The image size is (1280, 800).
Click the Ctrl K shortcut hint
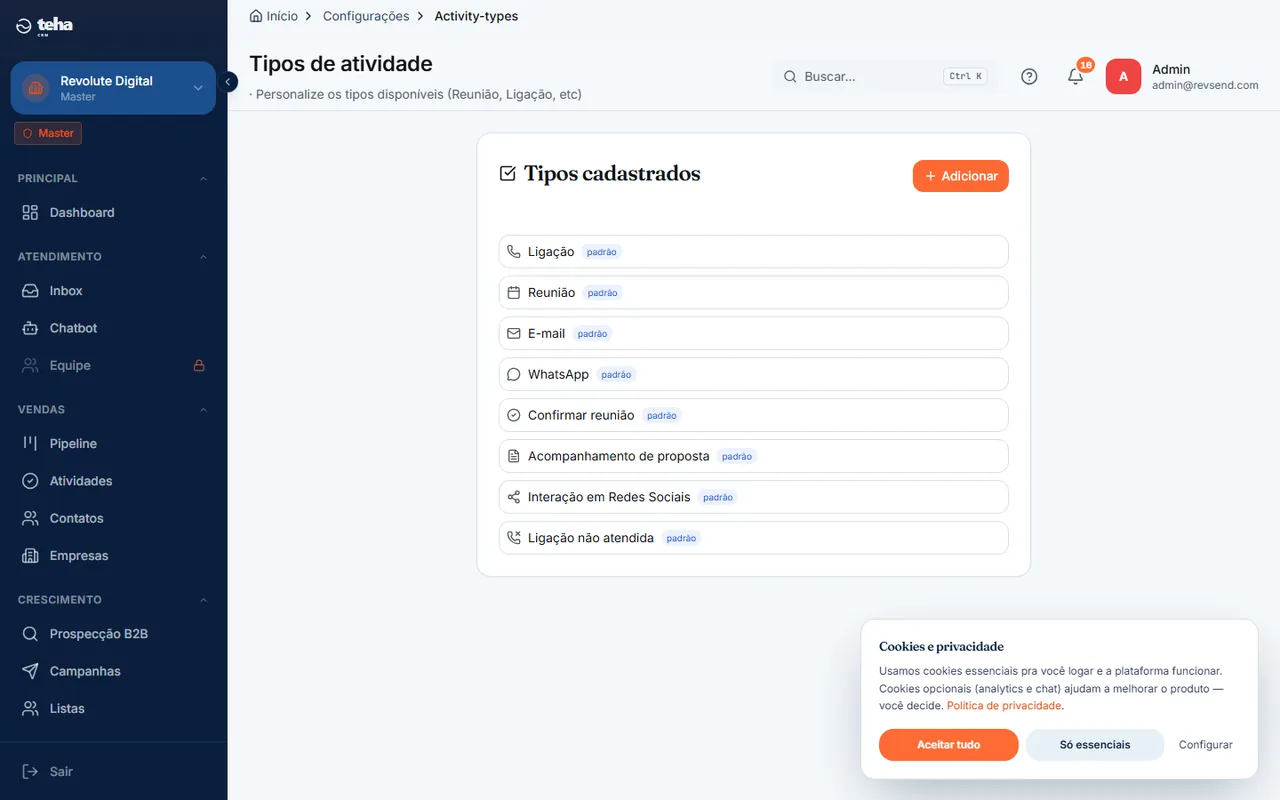(x=965, y=76)
